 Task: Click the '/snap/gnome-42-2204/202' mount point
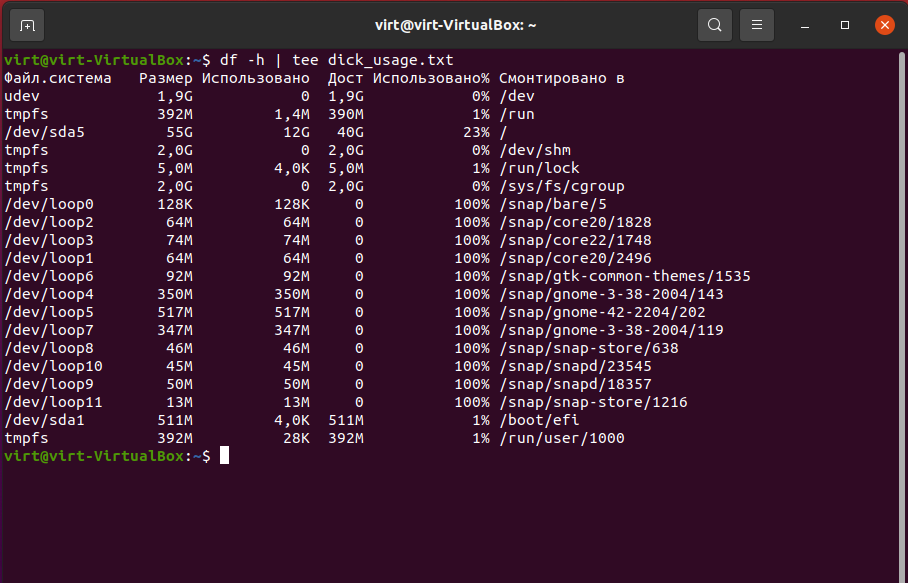click(602, 312)
